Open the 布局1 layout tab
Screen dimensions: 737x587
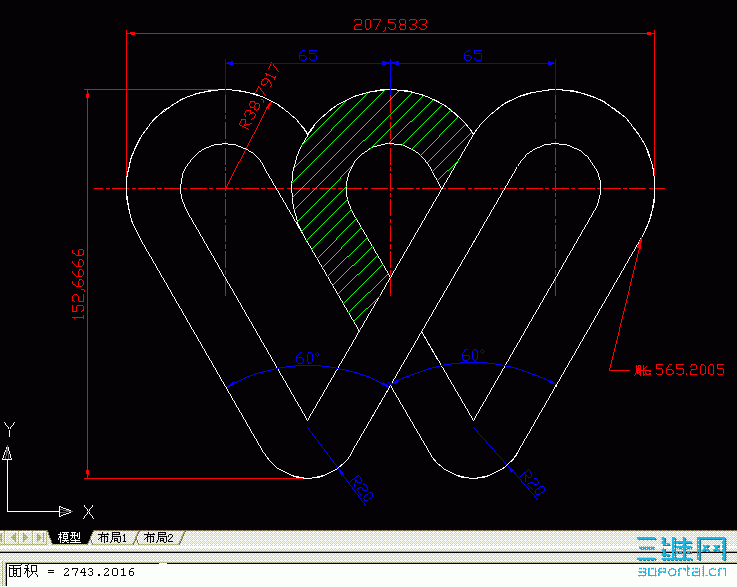[112, 537]
